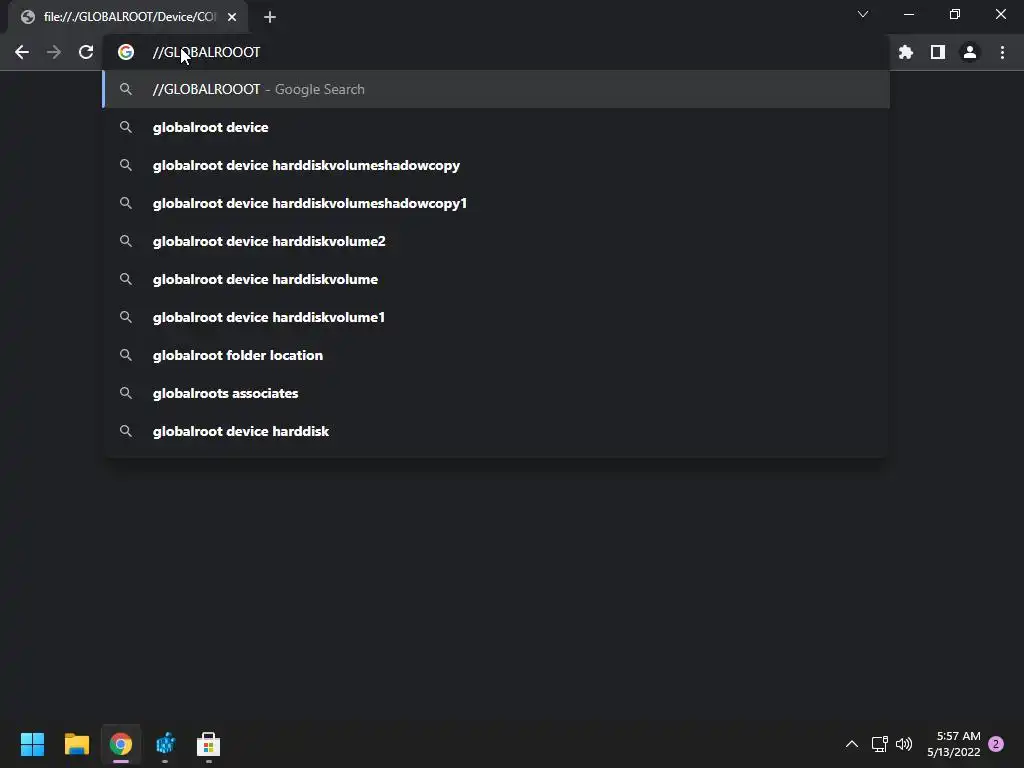1024x768 pixels.
Task: Open the Windows Start menu
Action: click(32, 744)
